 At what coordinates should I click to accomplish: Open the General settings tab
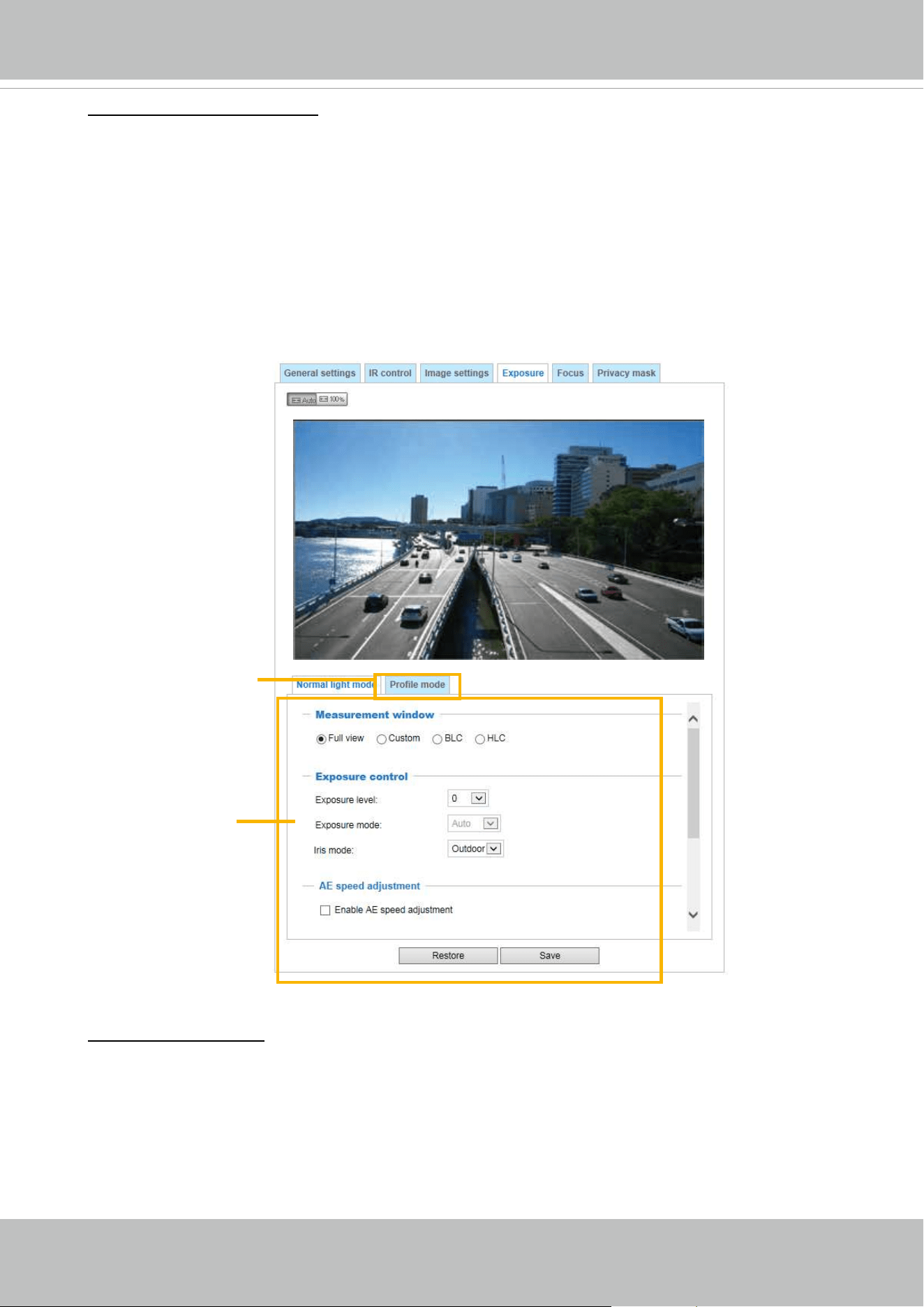tap(320, 373)
